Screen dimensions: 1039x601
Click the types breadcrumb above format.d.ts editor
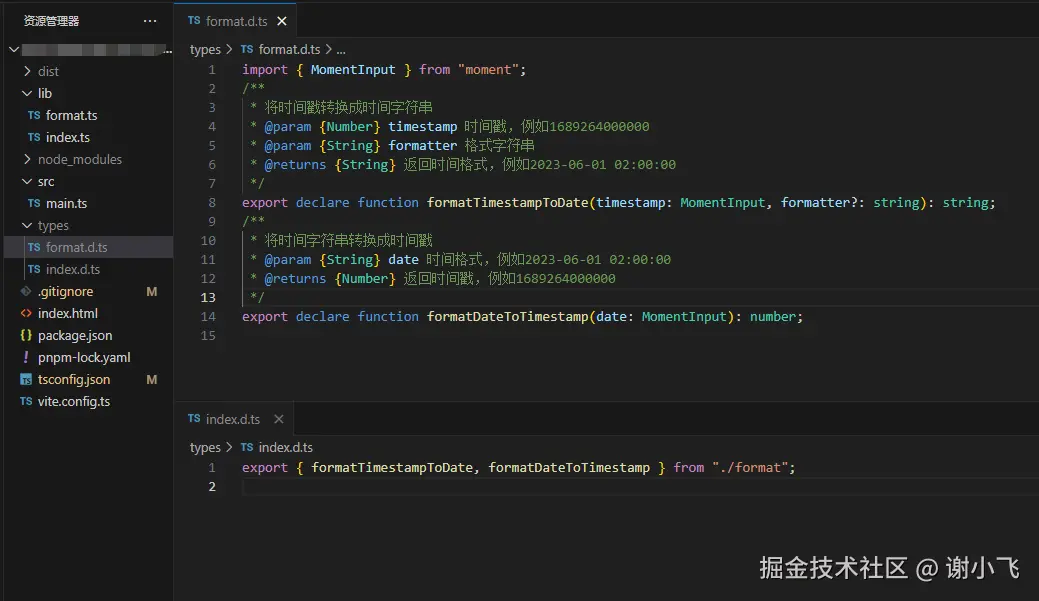pos(205,49)
